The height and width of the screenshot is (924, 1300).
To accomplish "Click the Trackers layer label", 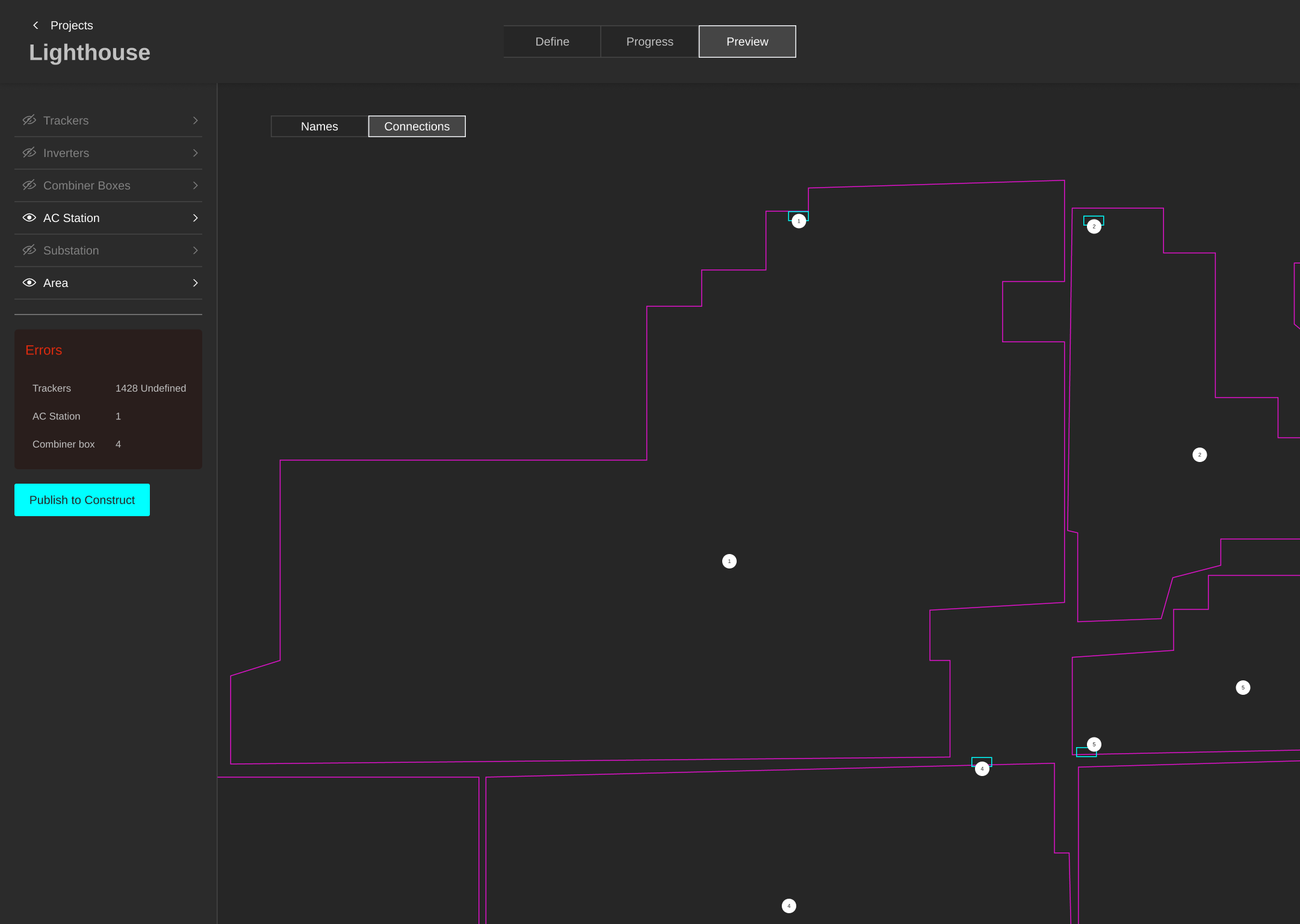I will click(66, 120).
